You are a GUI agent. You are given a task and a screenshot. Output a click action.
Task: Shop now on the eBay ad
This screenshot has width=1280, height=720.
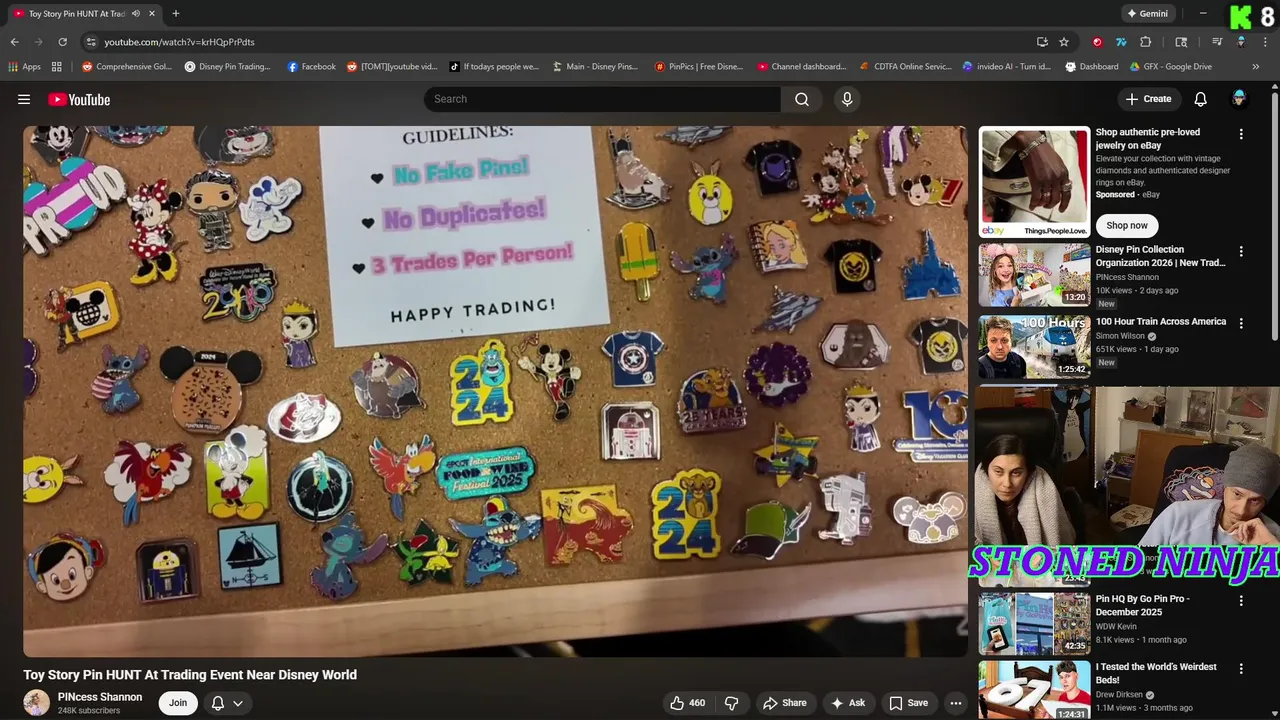point(1126,225)
